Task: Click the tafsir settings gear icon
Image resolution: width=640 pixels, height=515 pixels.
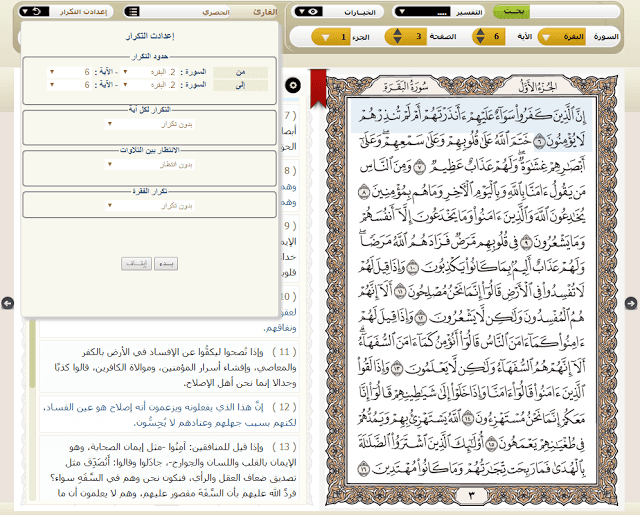Action: [x=293, y=85]
